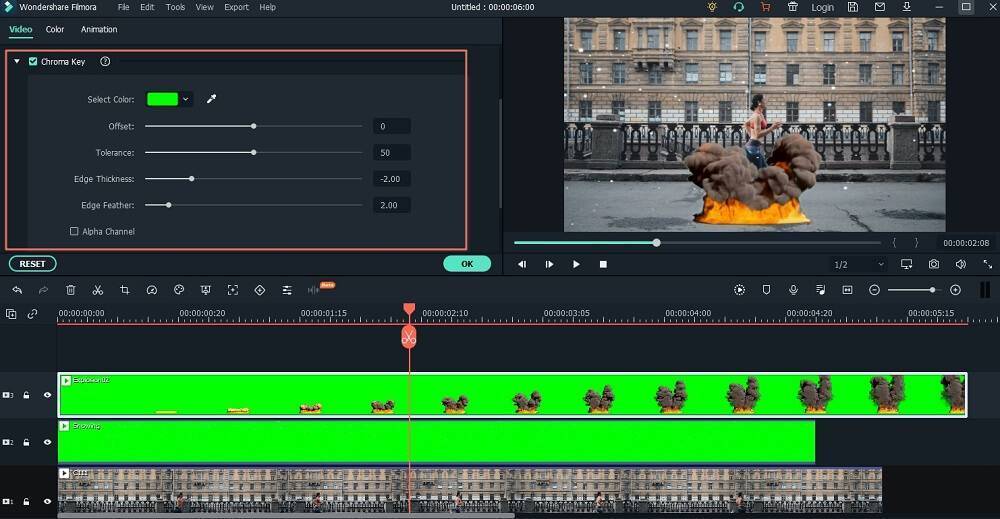Add a marker using the shield icon

[766, 290]
